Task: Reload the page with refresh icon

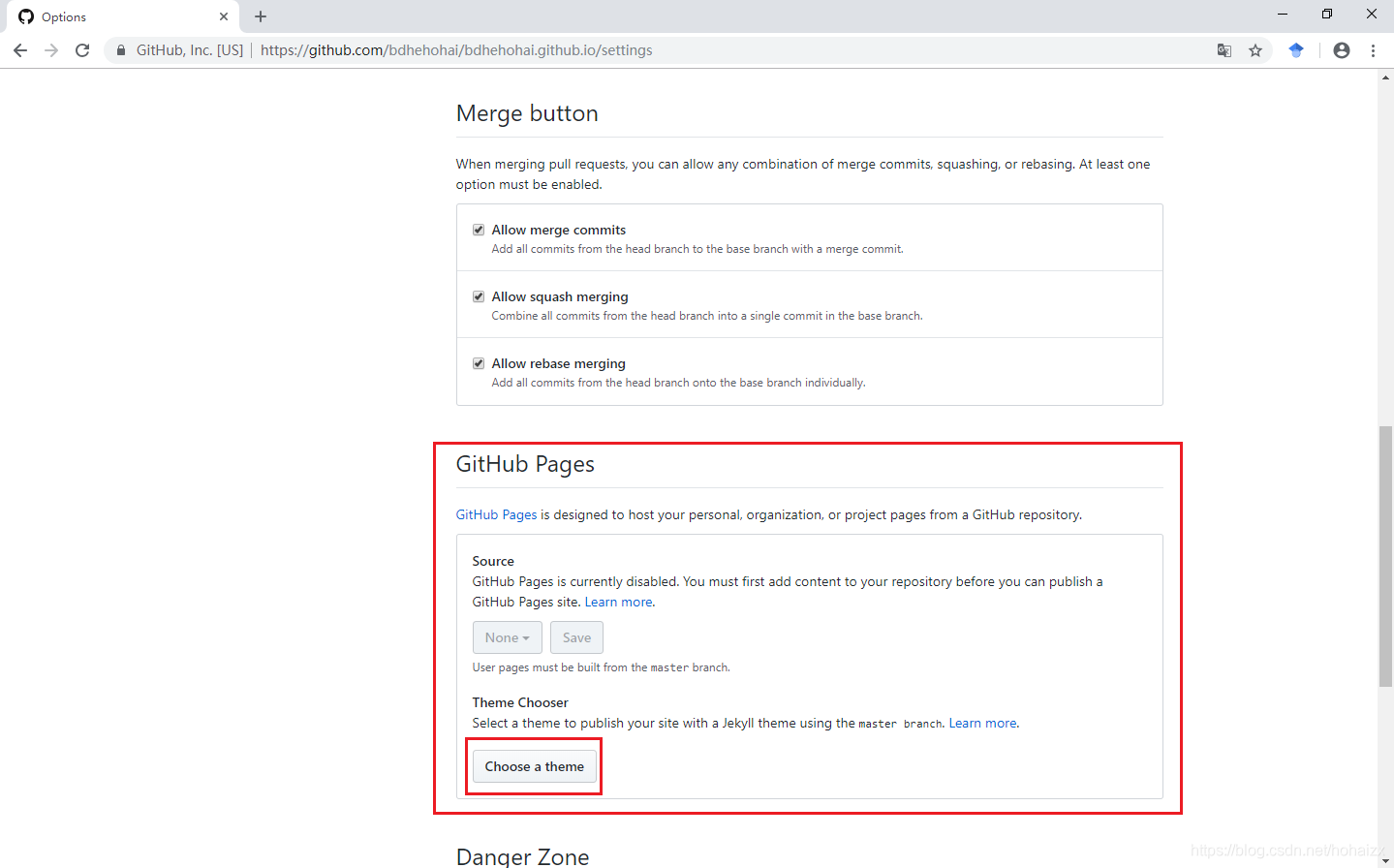Action: tap(82, 50)
